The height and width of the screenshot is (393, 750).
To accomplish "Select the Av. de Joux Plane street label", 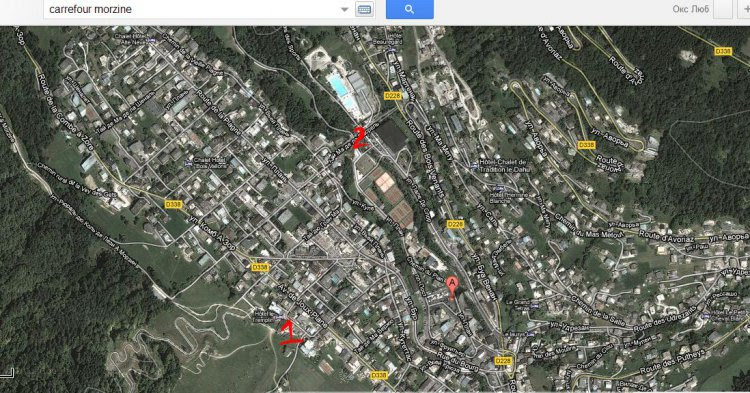I will (303, 306).
